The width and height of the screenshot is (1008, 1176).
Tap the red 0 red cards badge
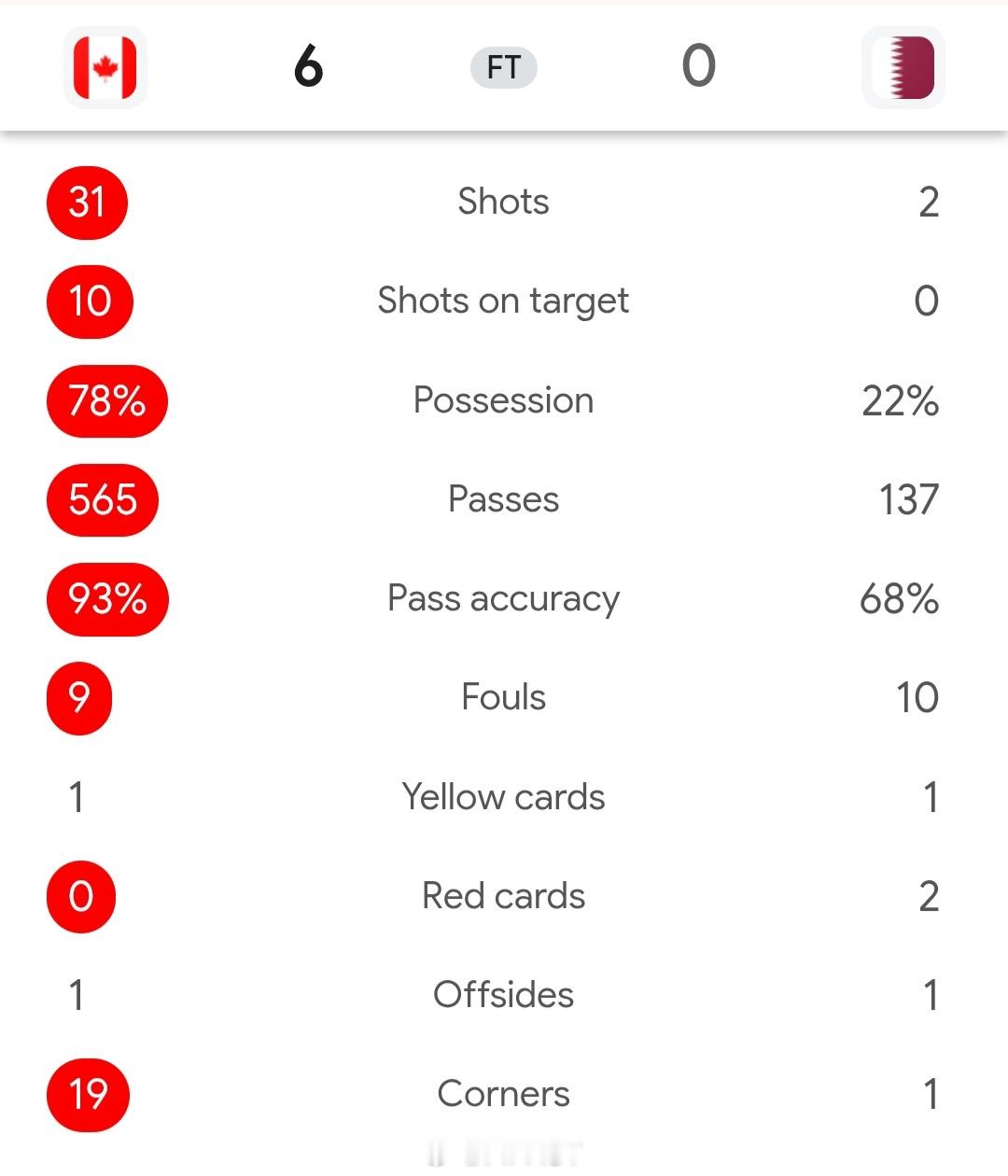(81, 897)
